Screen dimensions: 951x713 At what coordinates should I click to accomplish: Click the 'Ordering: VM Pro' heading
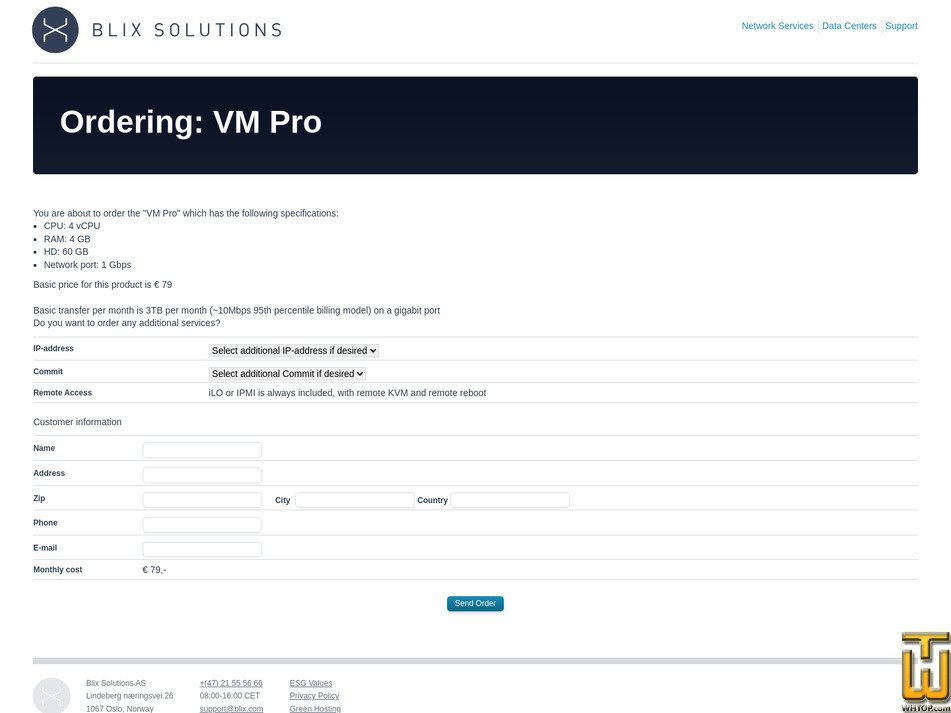click(190, 122)
